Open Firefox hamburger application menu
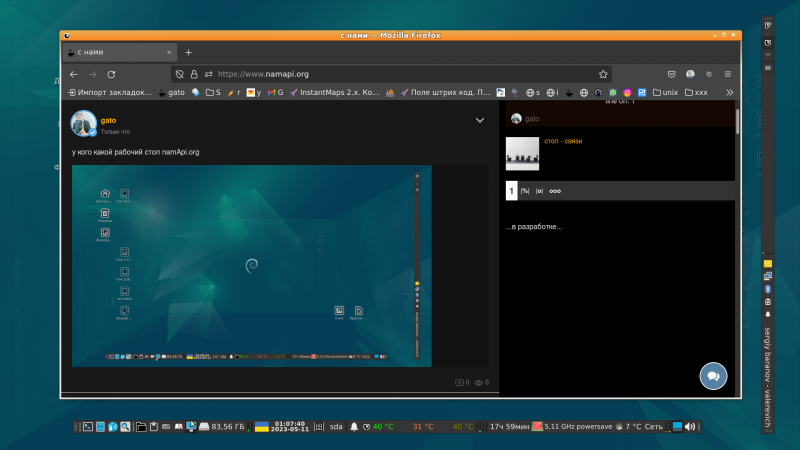Viewport: 800px width, 450px height. (x=727, y=74)
